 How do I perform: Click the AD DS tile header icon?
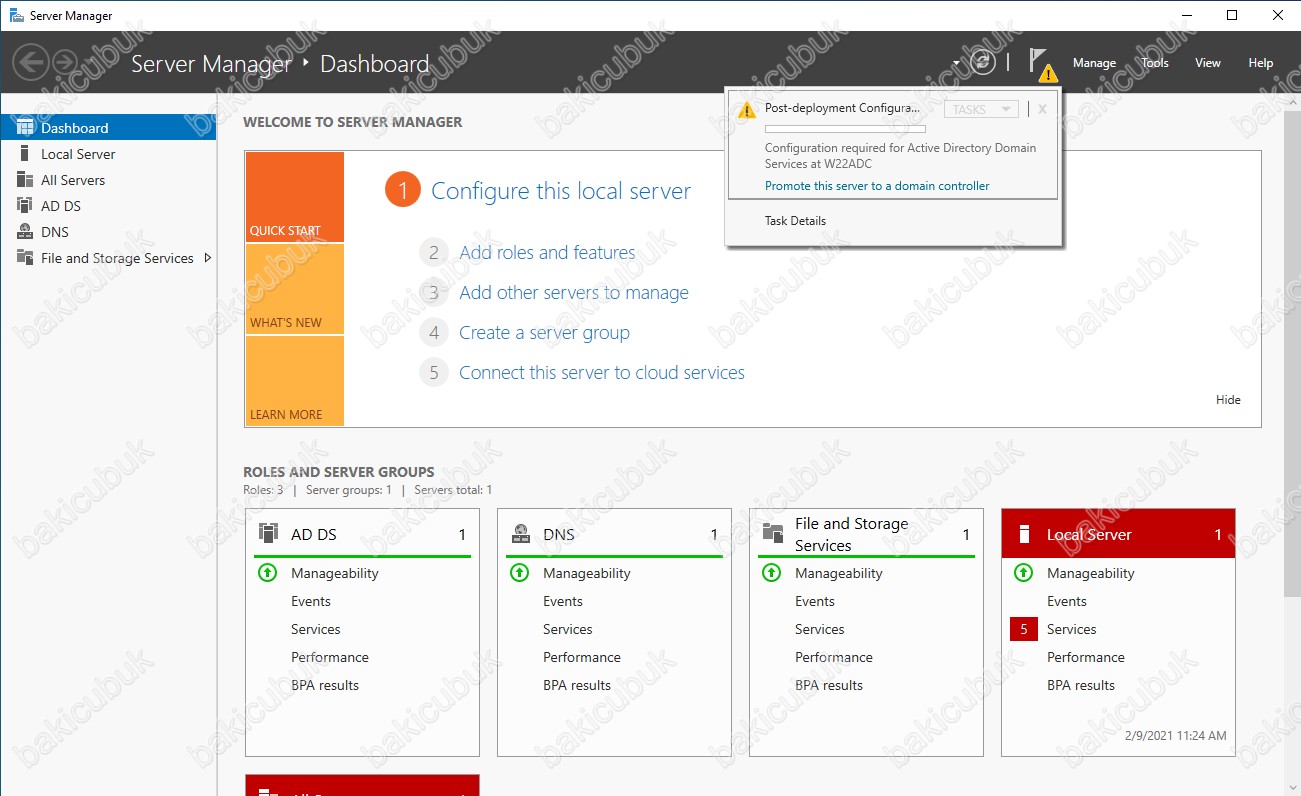tap(268, 533)
